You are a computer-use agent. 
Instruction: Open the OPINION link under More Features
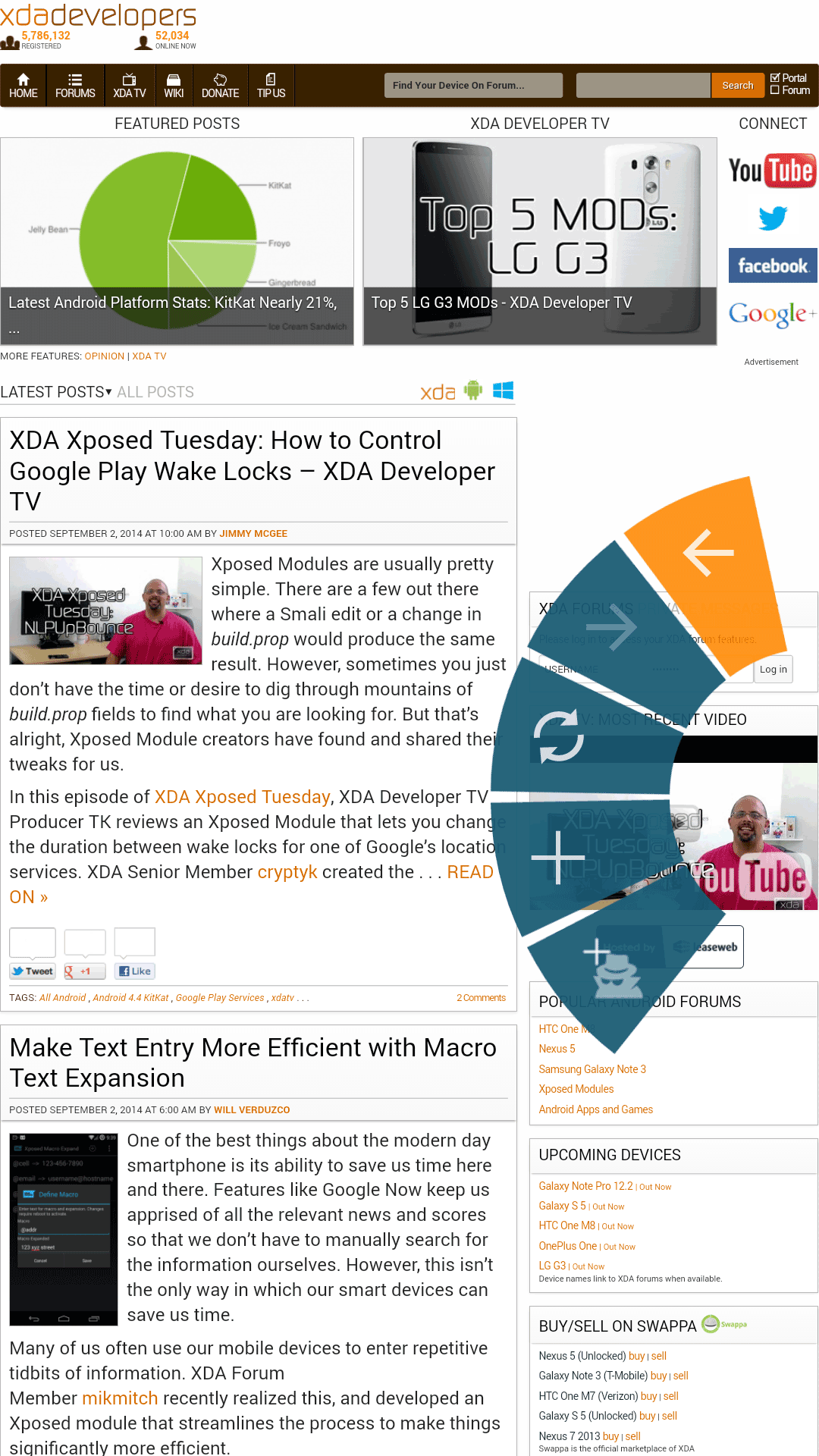point(105,356)
